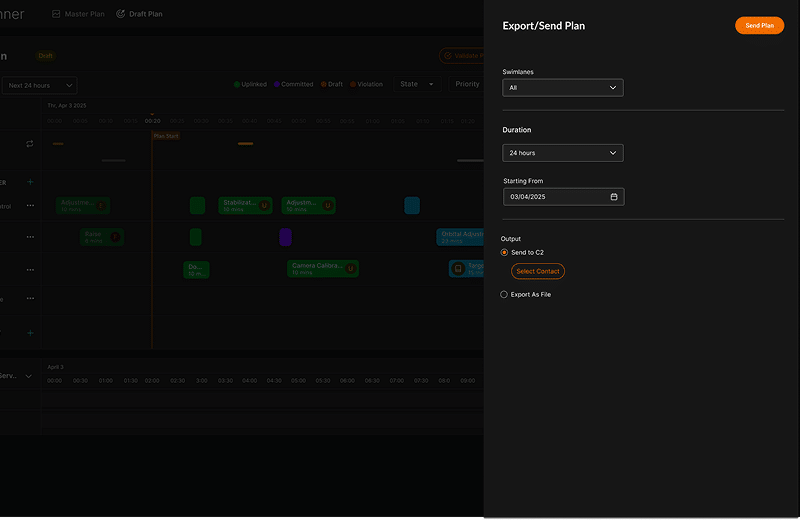The width and height of the screenshot is (800, 520).
Task: Select the purple task block on the timeline
Action: click(285, 237)
